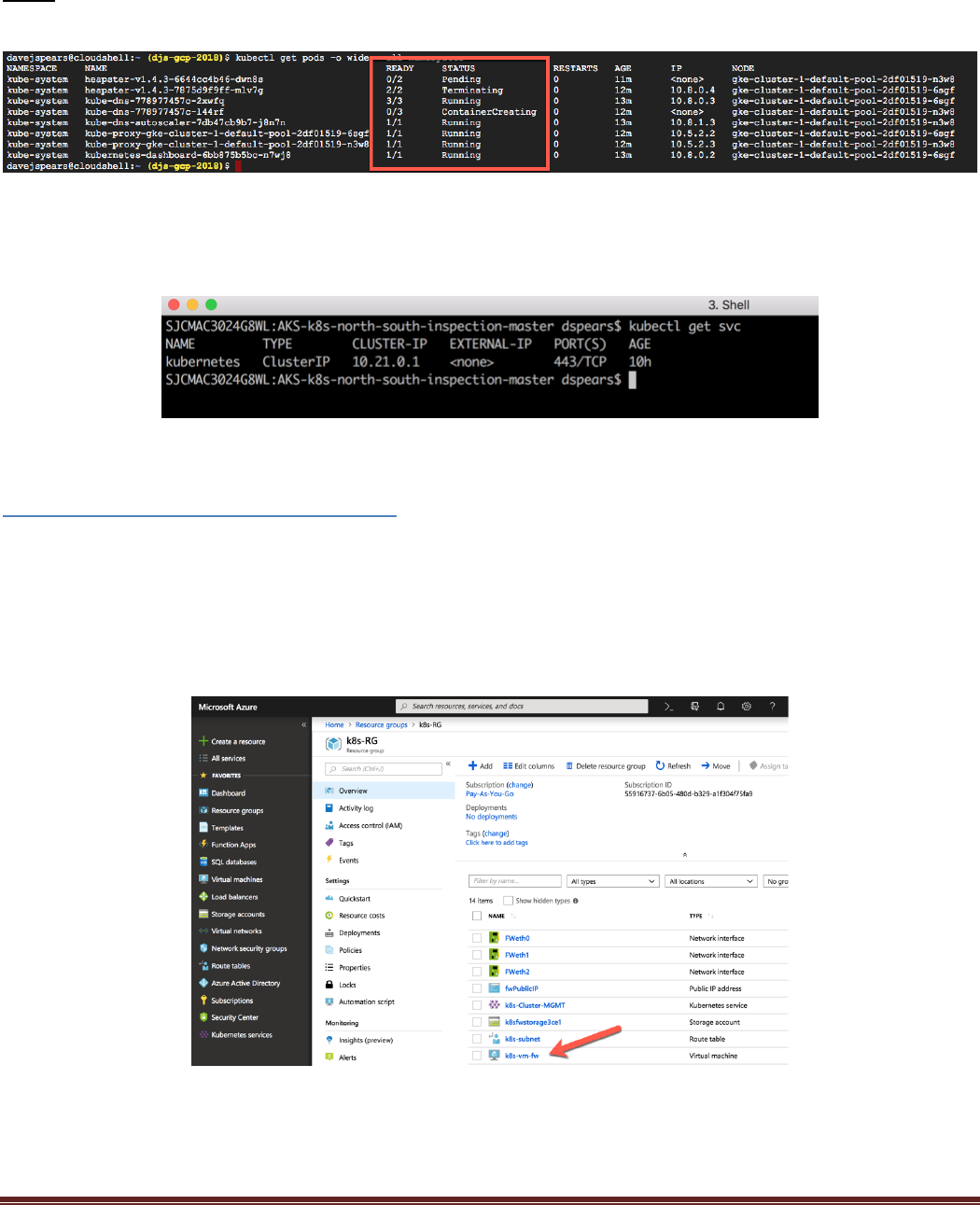Toggle the select-all checkbox beside NAME
This screenshot has height=1205, width=980.
tap(477, 916)
